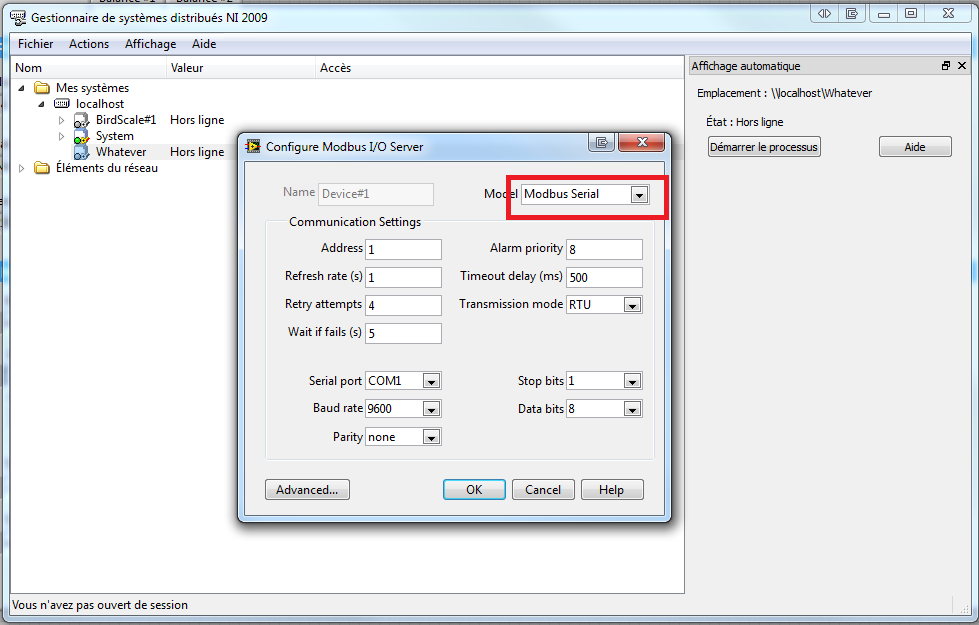Open the Actions menu
The height and width of the screenshot is (625, 979).
(89, 44)
